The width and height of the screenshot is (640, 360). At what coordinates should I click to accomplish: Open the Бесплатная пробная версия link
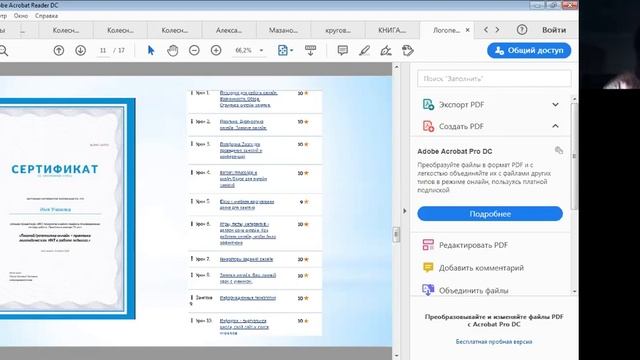click(494, 342)
